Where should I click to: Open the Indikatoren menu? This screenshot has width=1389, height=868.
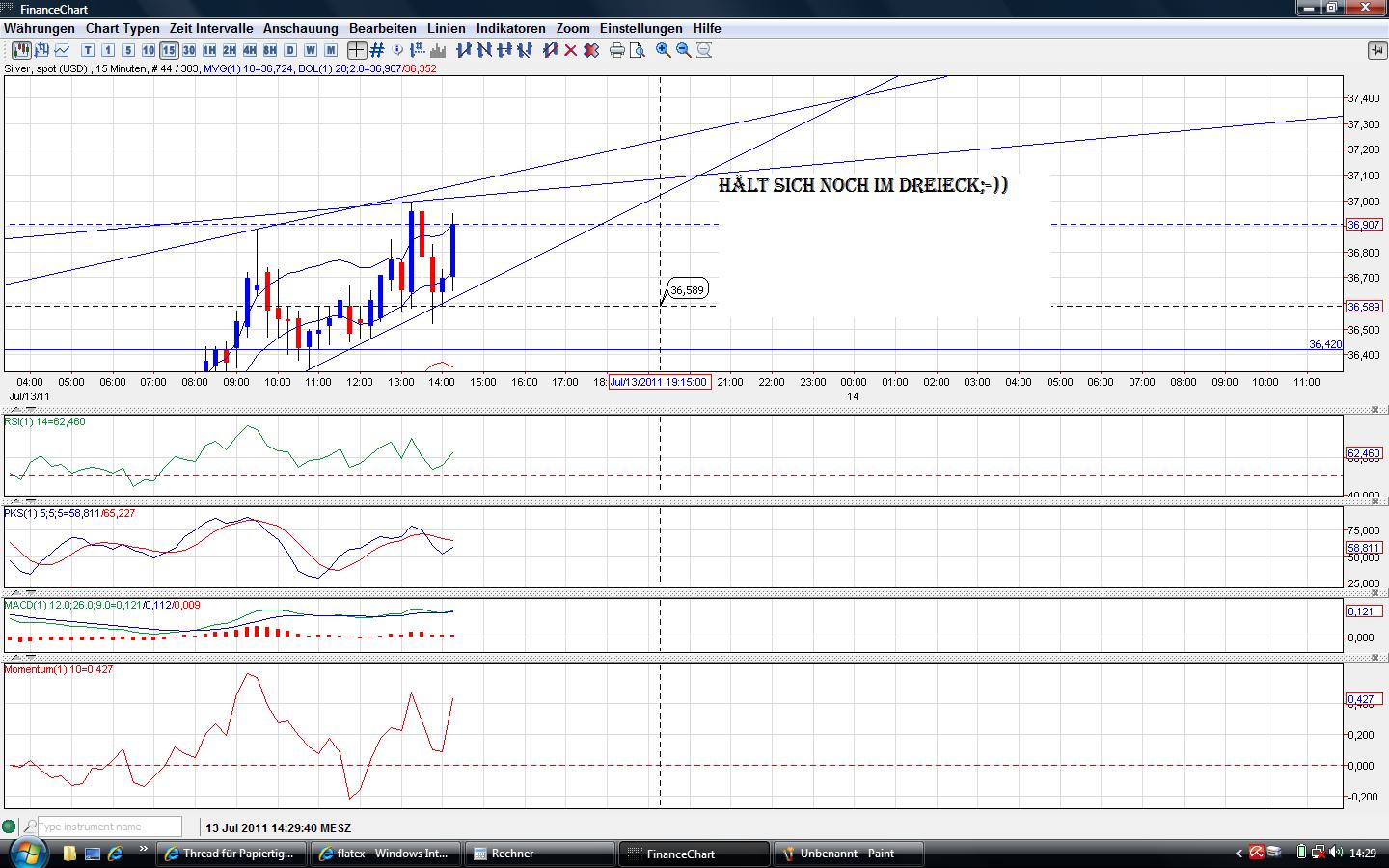pyautogui.click(x=511, y=28)
